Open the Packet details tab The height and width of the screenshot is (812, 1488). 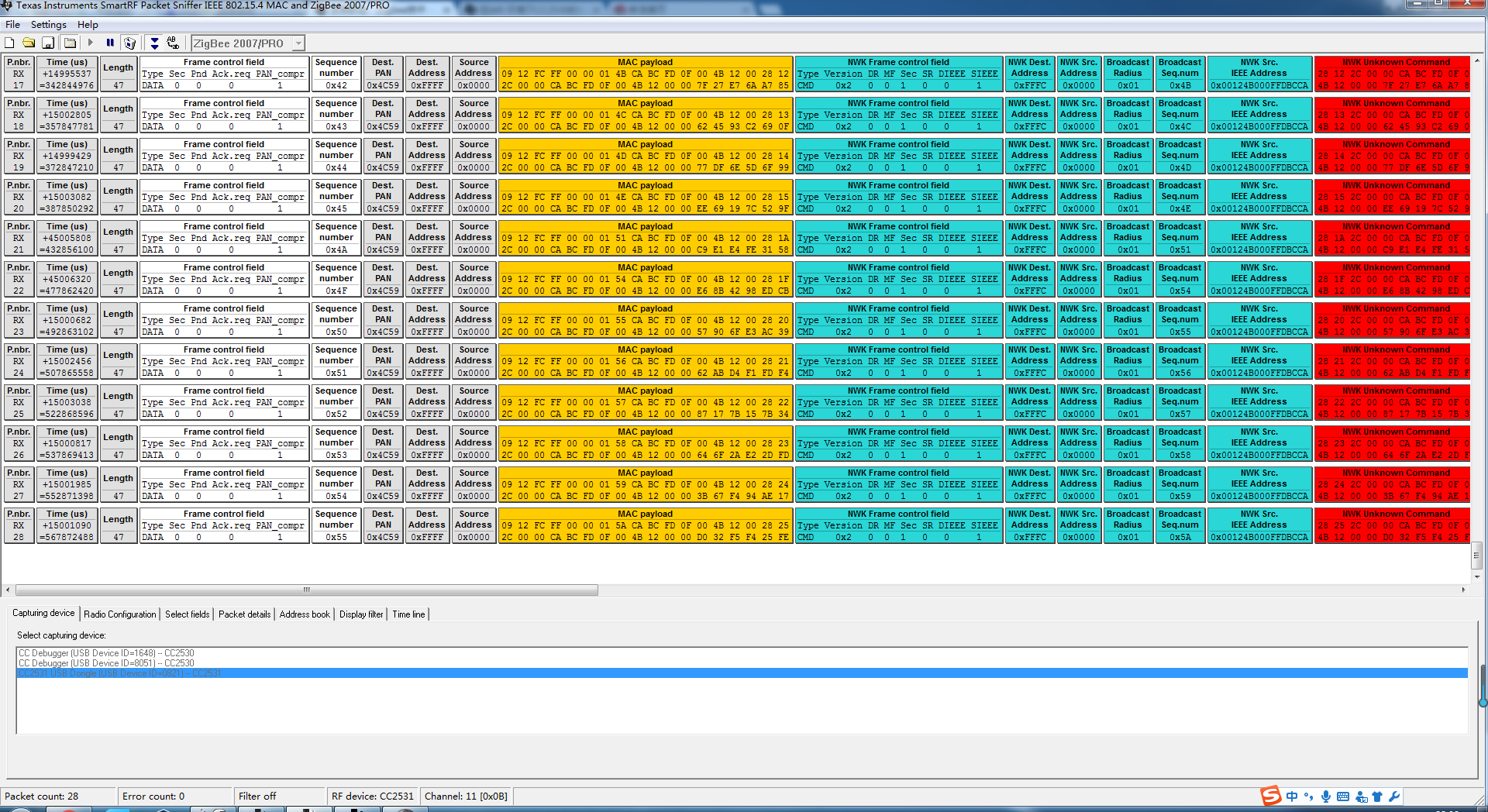tap(245, 614)
